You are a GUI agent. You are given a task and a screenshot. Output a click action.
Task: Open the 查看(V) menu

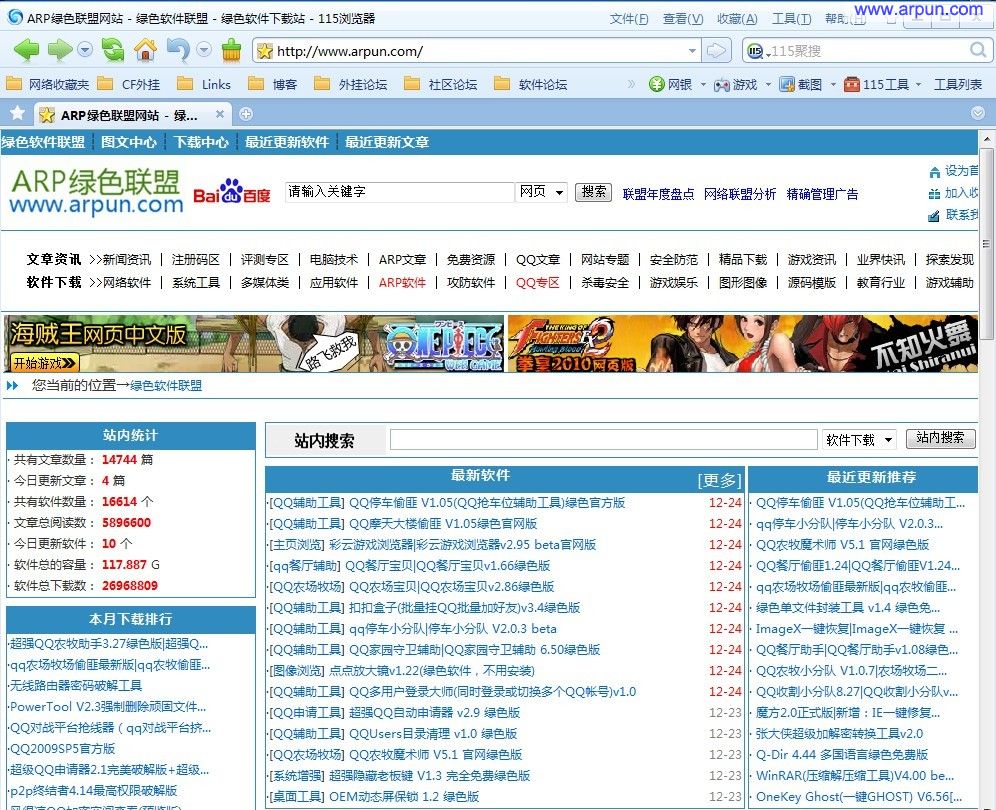[x=683, y=18]
